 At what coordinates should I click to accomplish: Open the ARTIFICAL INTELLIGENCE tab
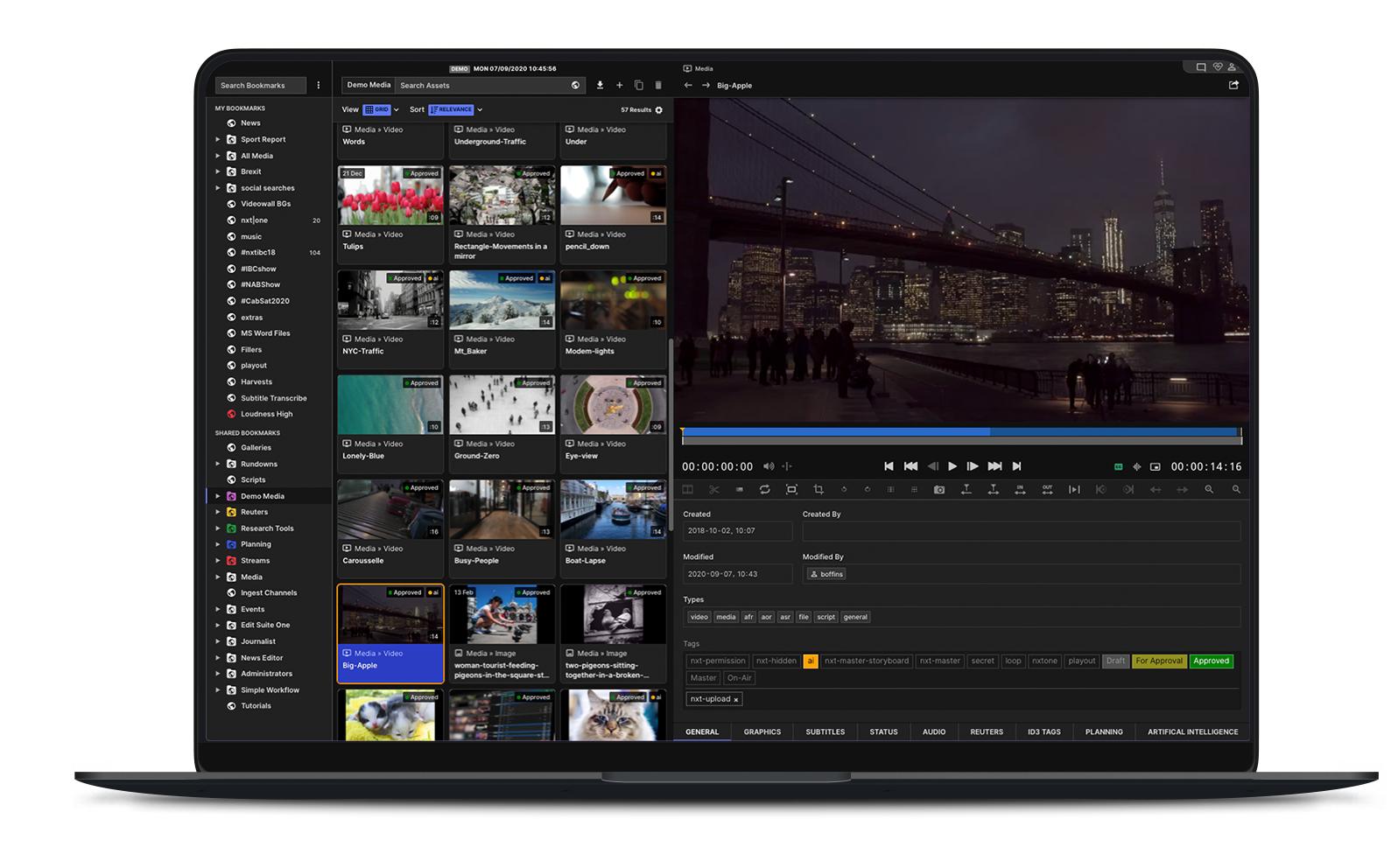(x=1193, y=731)
